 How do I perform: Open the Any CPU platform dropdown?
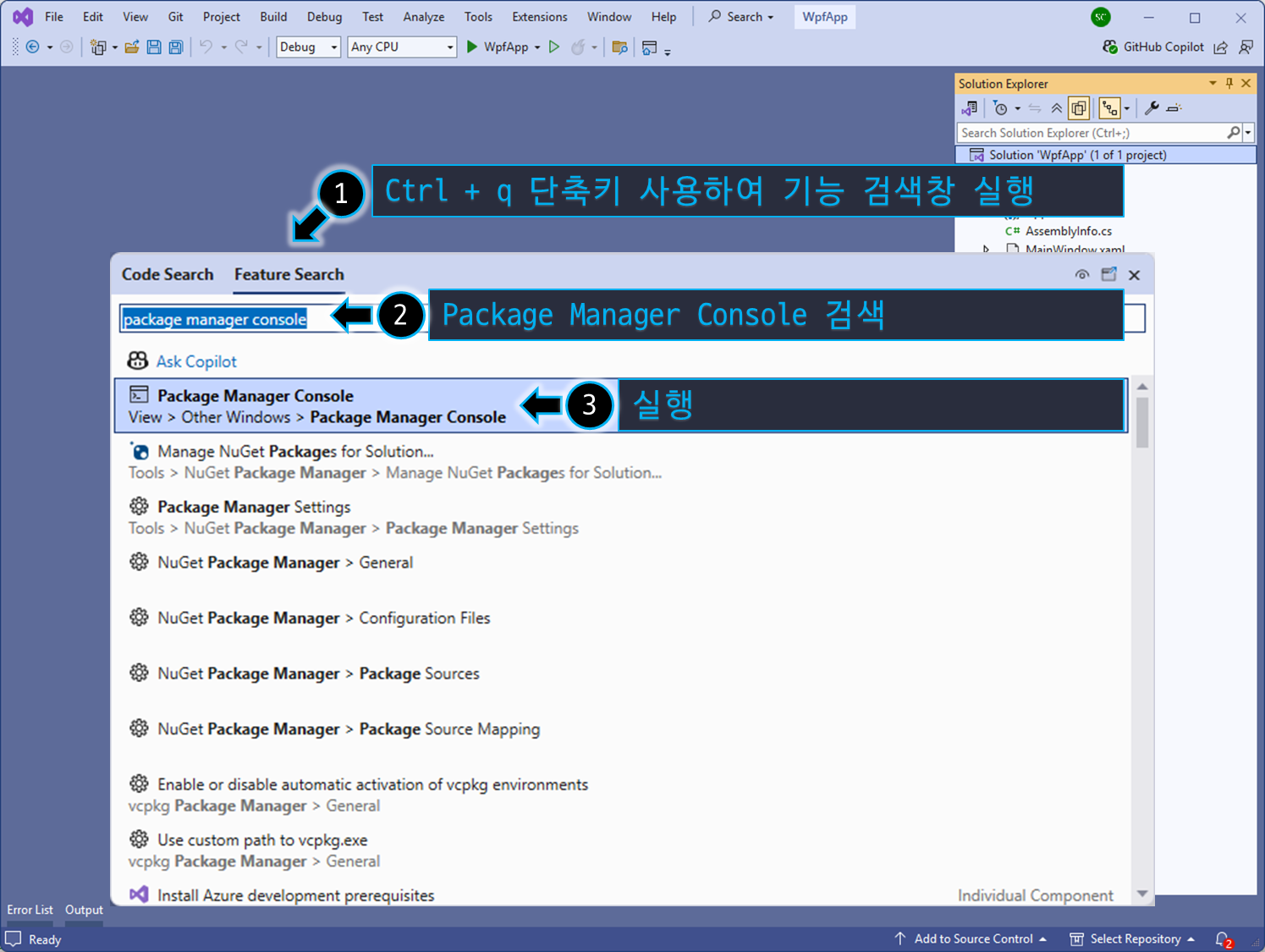[402, 47]
